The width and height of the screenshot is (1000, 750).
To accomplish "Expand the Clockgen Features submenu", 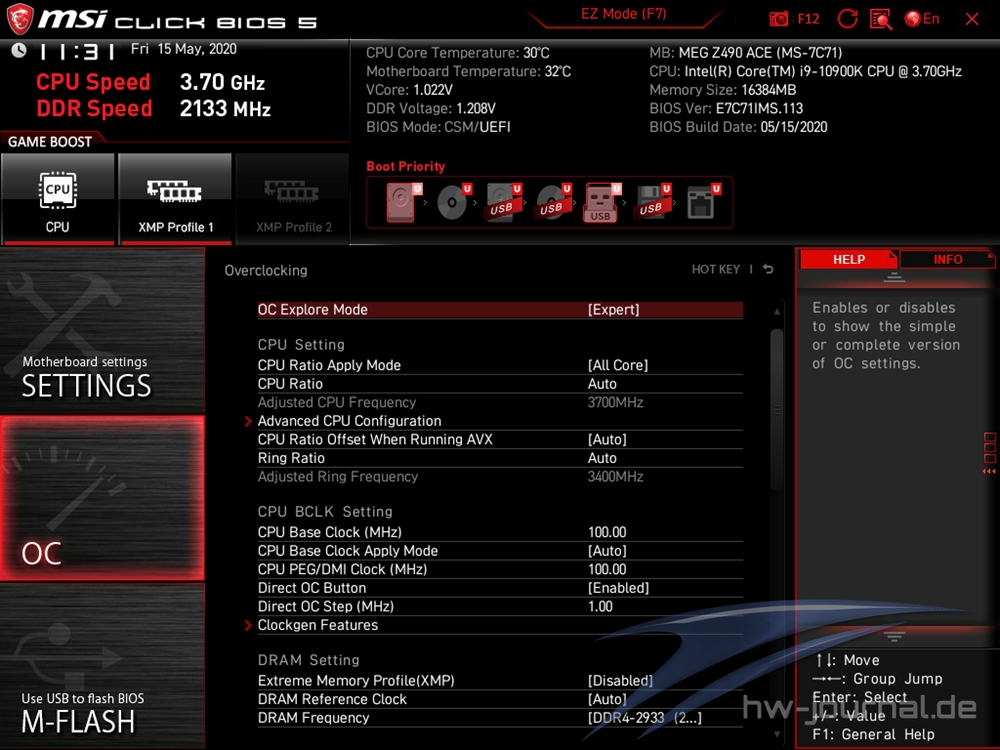I will tap(500, 625).
